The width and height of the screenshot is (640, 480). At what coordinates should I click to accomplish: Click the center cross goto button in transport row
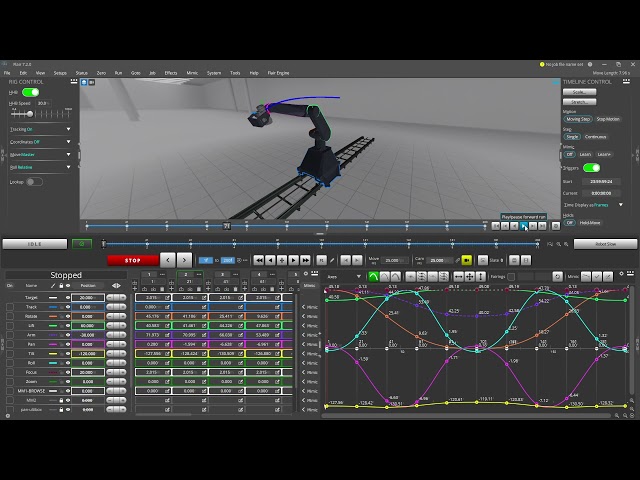tap(282, 260)
